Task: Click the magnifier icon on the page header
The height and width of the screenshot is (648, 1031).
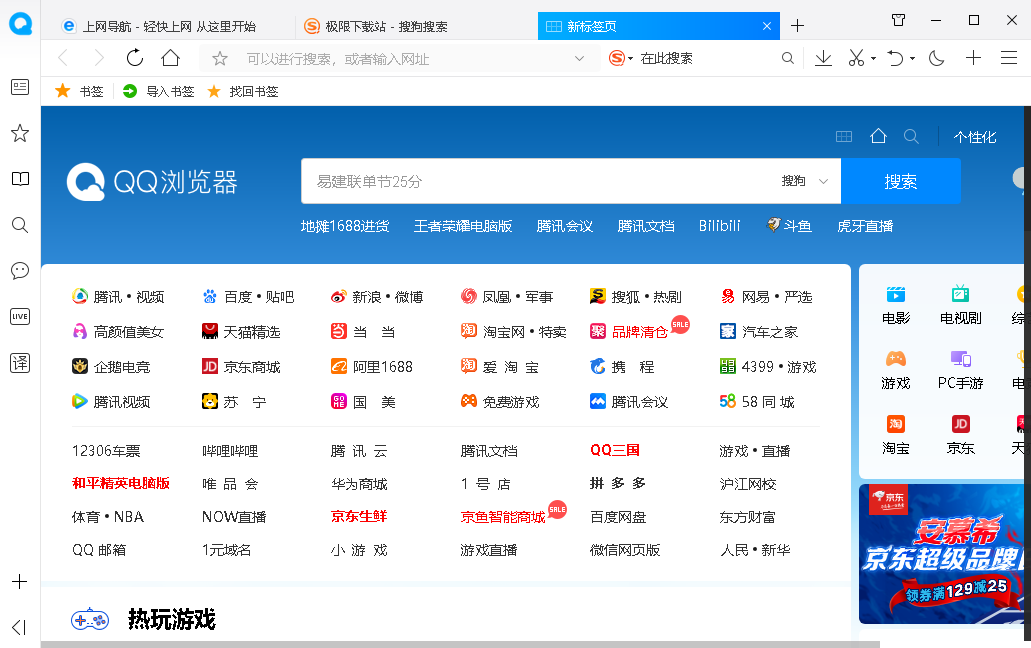Action: point(911,136)
